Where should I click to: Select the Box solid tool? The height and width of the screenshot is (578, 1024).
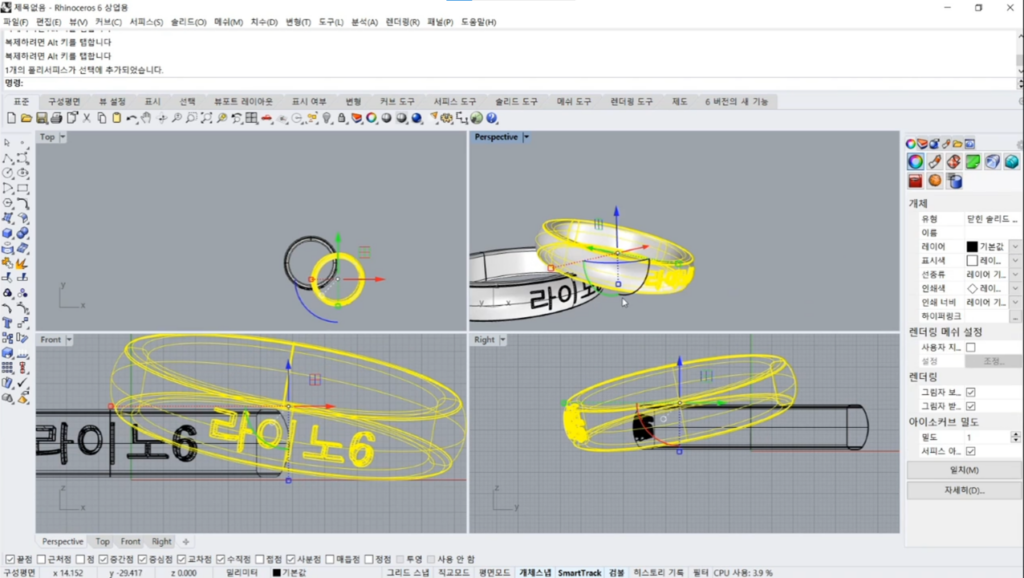8,233
